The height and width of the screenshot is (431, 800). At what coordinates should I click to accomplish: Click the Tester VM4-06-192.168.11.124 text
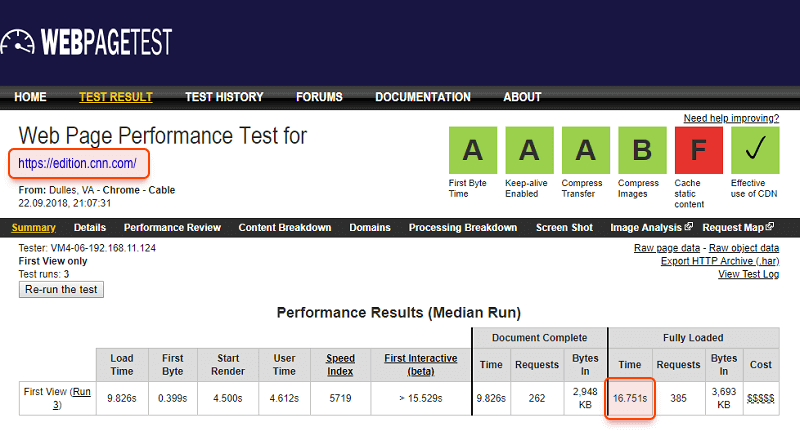[87, 248]
